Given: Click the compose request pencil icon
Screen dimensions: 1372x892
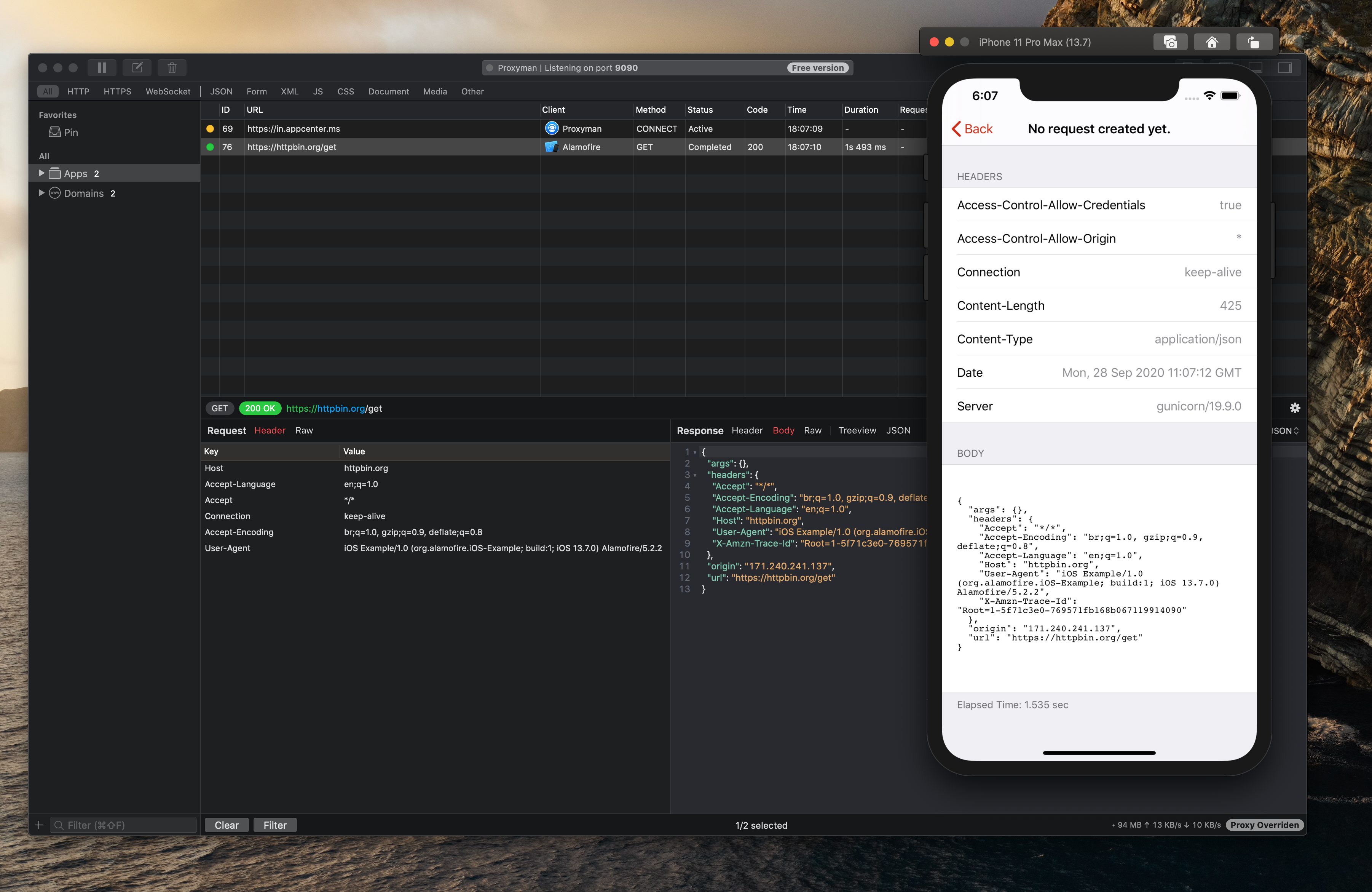Looking at the screenshot, I should click(137, 67).
